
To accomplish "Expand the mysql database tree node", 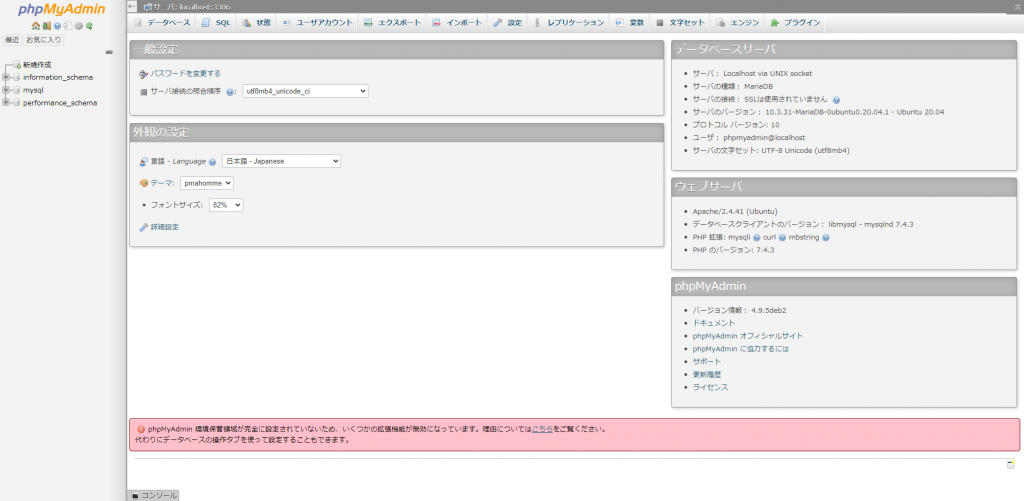I will coord(6,90).
